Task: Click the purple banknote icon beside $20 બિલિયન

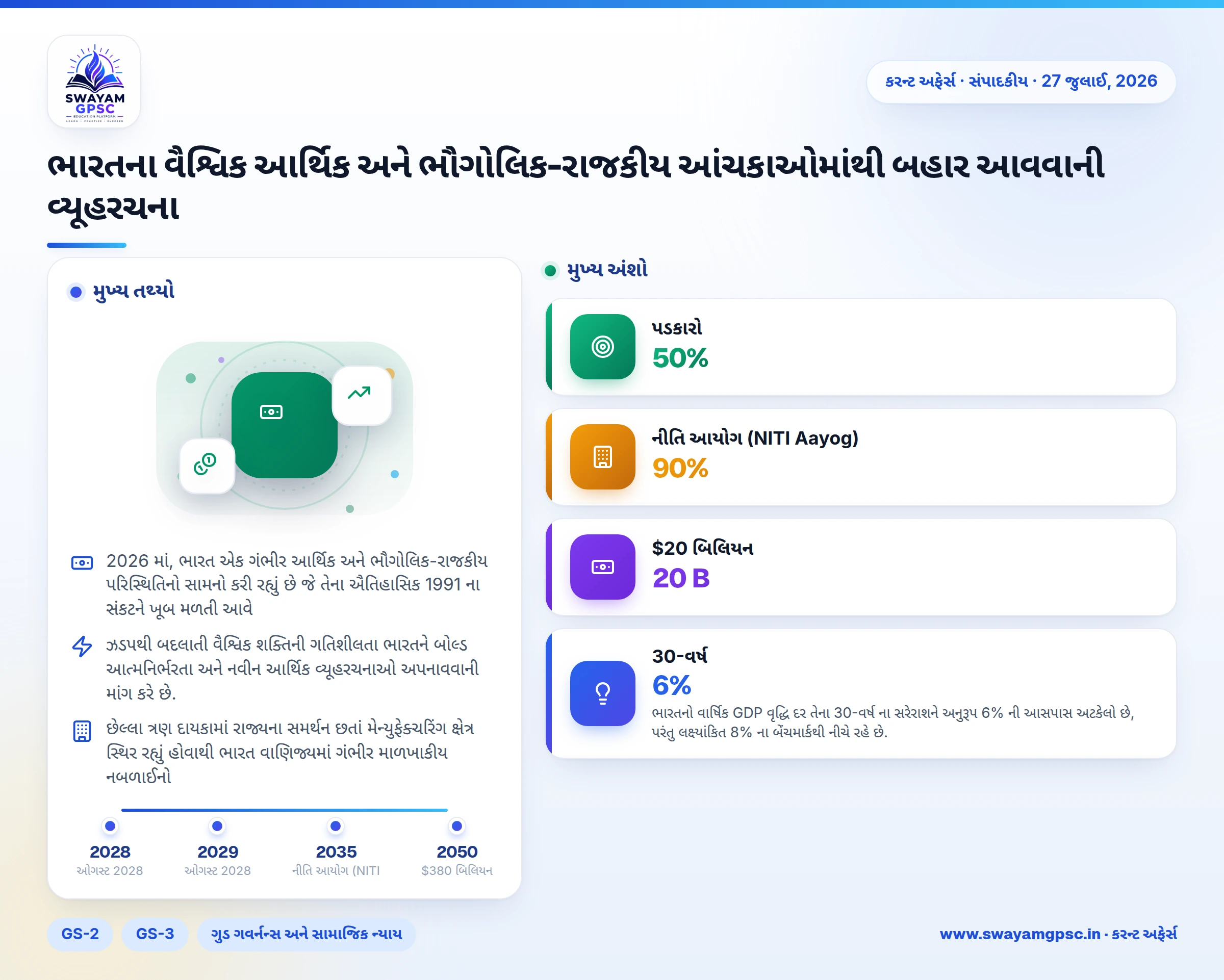Action: click(602, 567)
